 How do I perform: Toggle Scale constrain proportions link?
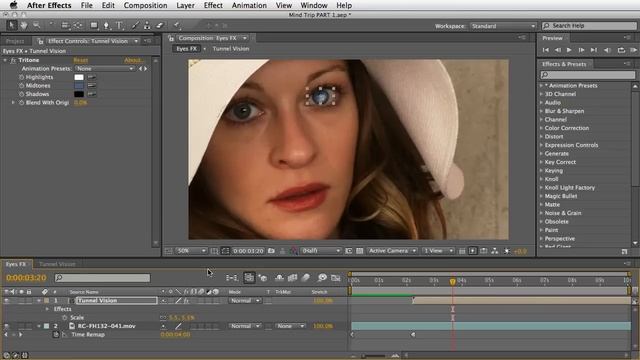[x=163, y=318]
